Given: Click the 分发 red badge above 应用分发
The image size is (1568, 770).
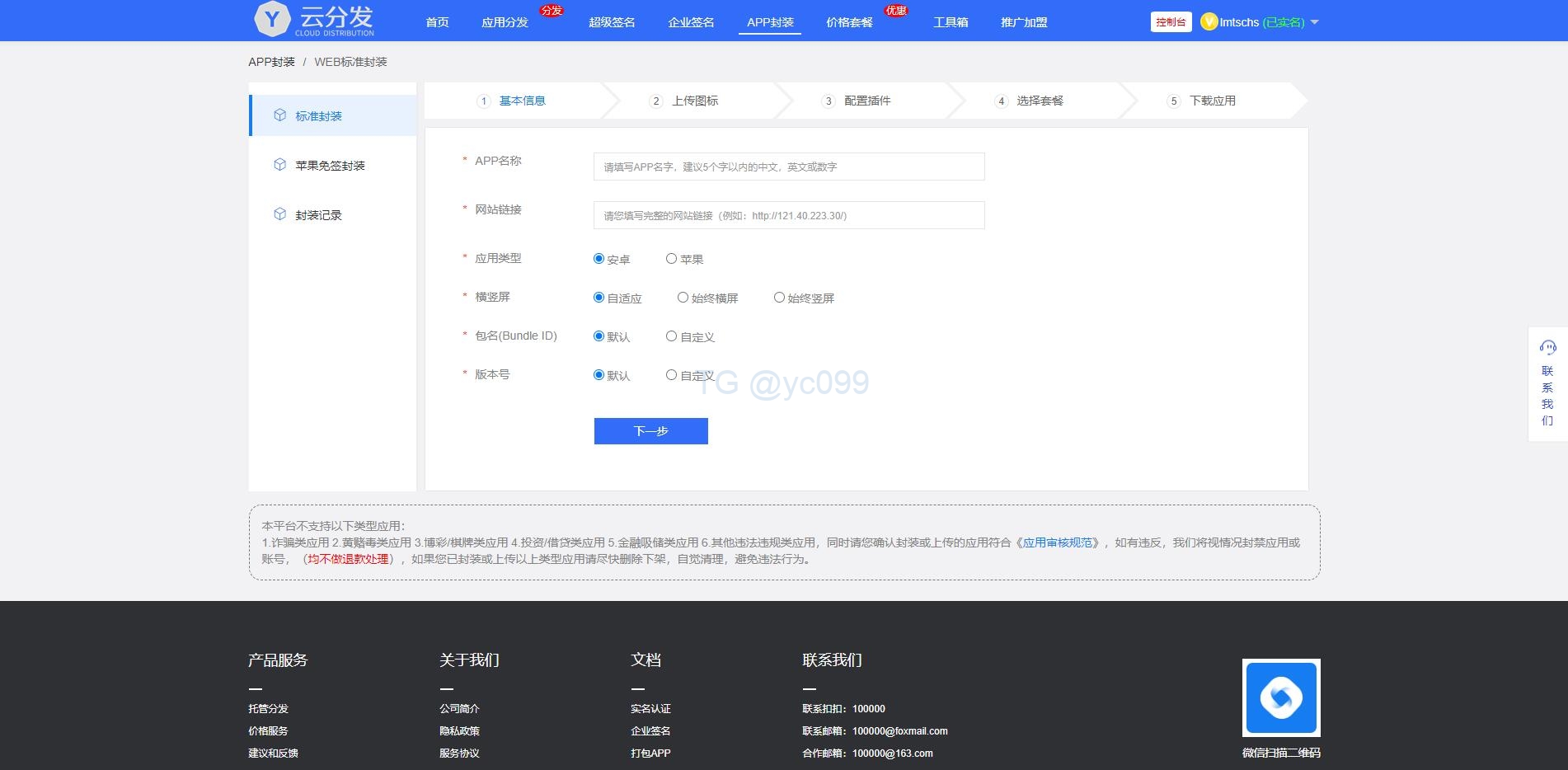Looking at the screenshot, I should (551, 10).
